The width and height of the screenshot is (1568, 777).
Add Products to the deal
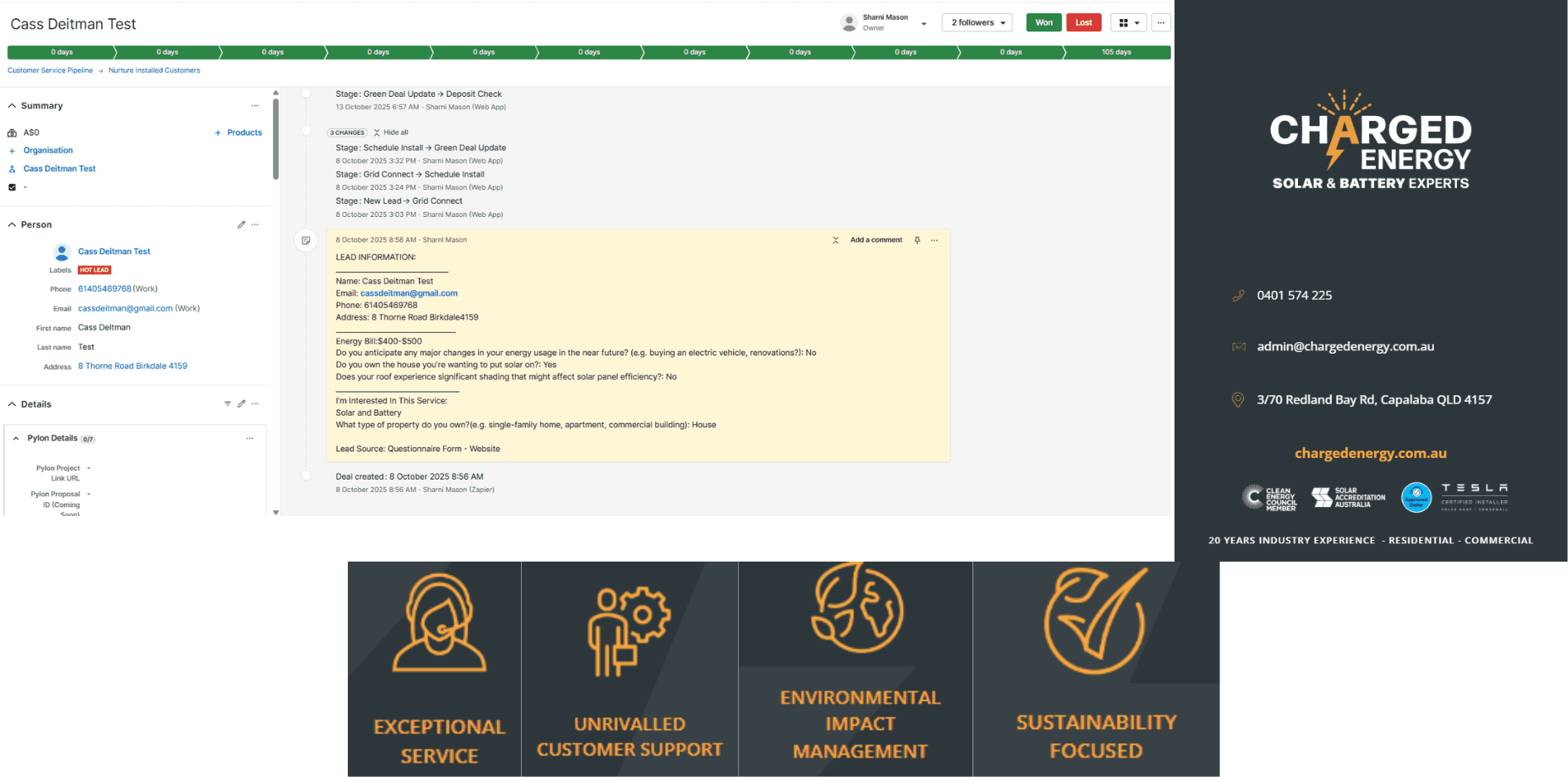click(x=239, y=133)
